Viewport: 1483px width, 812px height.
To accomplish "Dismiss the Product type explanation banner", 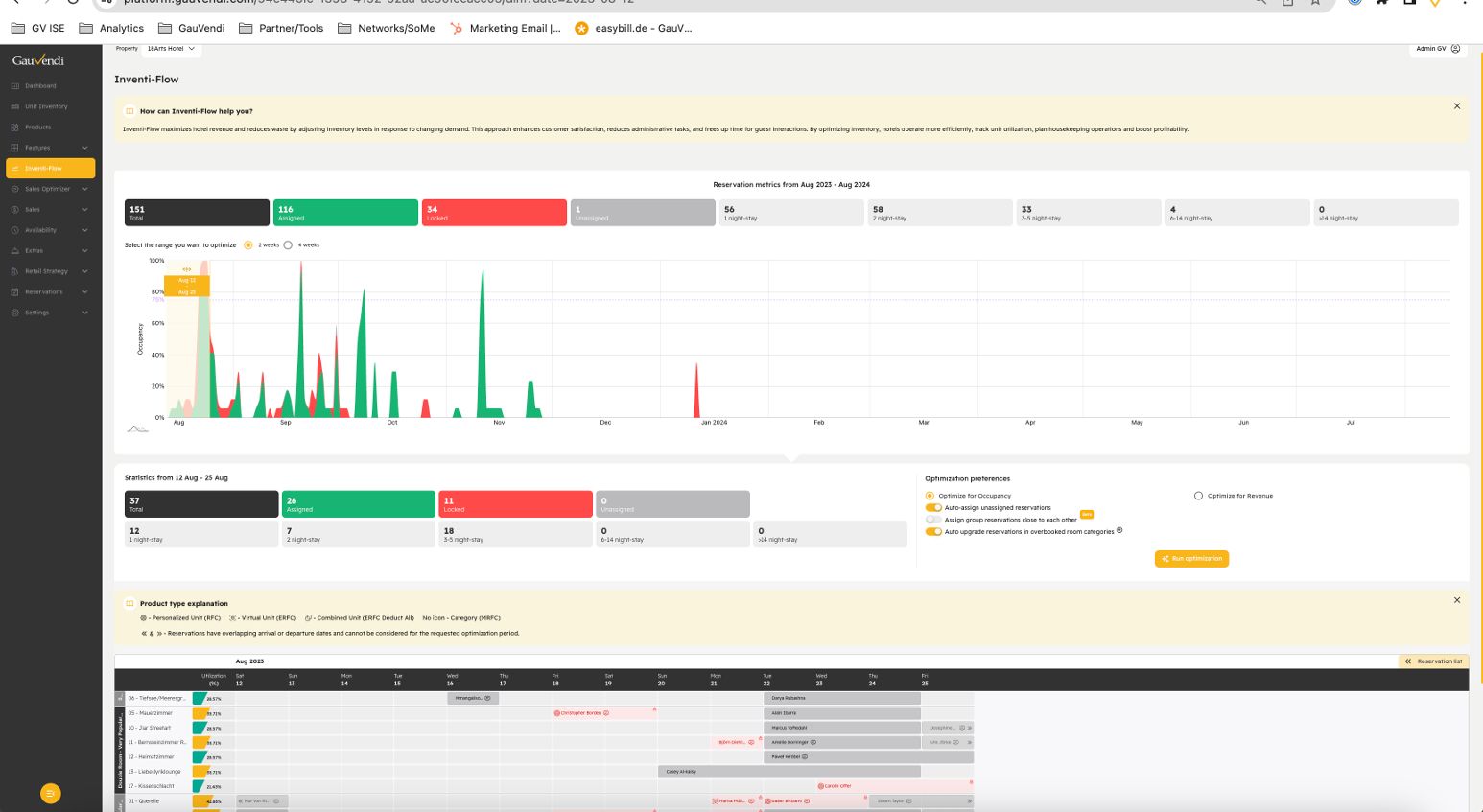I will 1456,600.
